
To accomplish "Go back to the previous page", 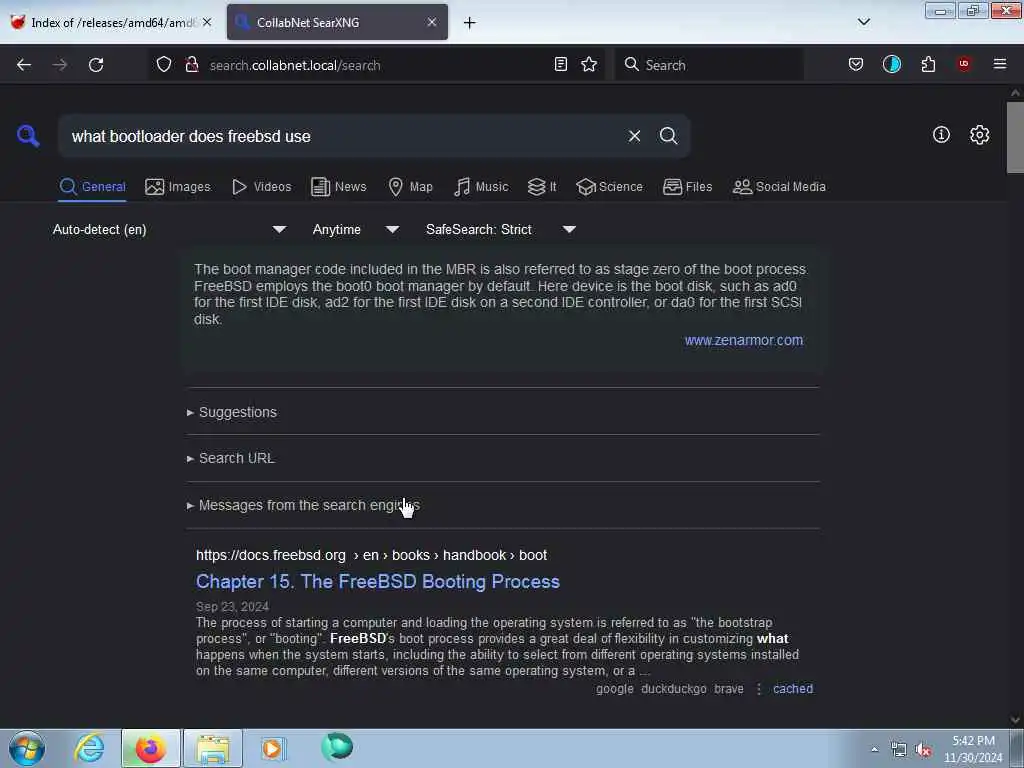I will 24,65.
